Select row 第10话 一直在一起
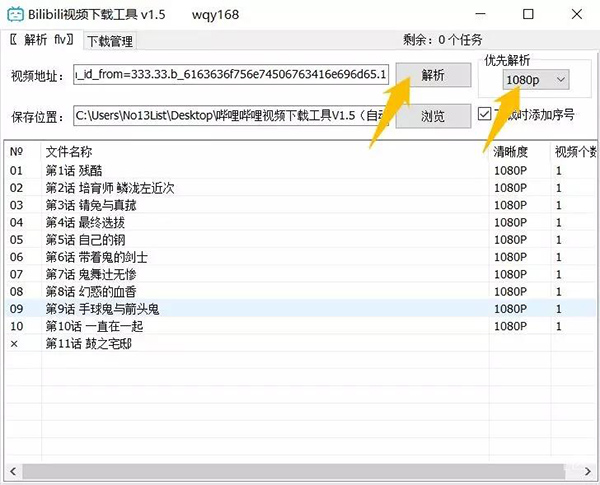Image resolution: width=600 pixels, height=485 pixels. [301, 326]
